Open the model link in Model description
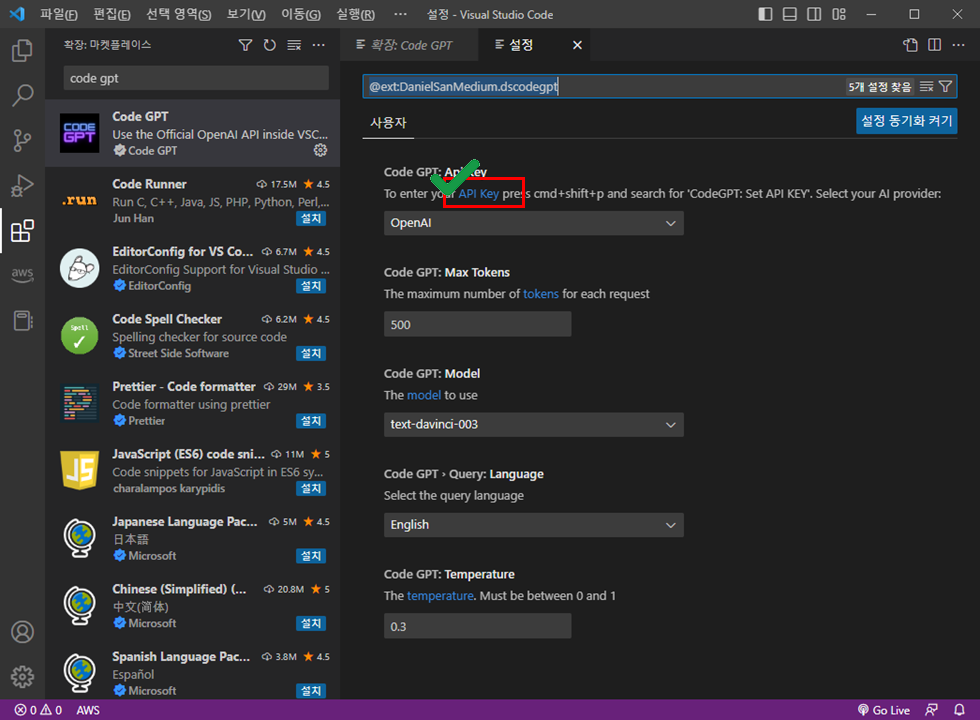 click(x=424, y=395)
